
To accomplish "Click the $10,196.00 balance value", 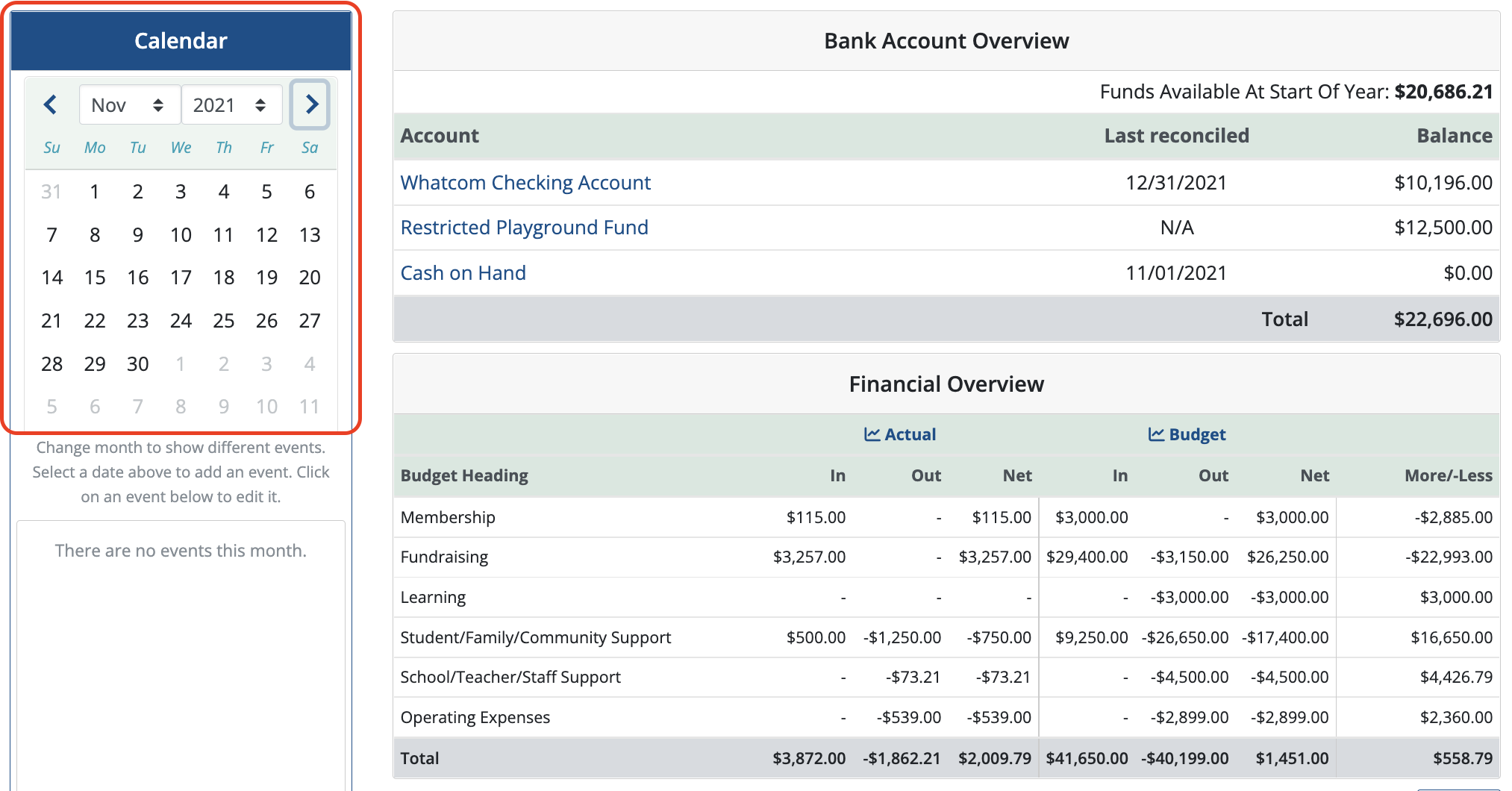I will (x=1443, y=183).
